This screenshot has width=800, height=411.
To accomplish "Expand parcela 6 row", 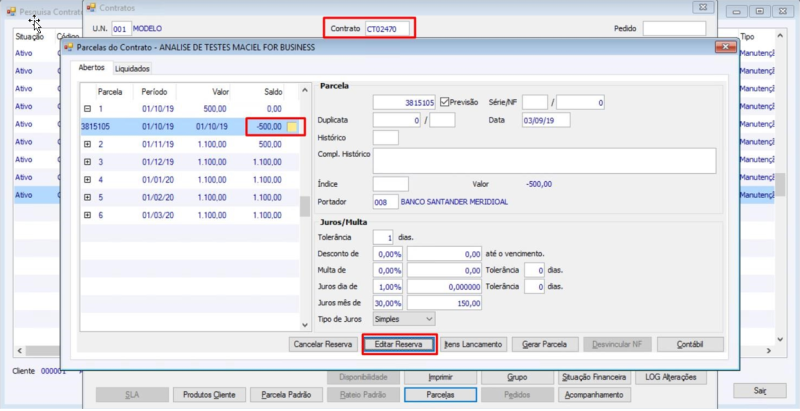I will (x=87, y=215).
